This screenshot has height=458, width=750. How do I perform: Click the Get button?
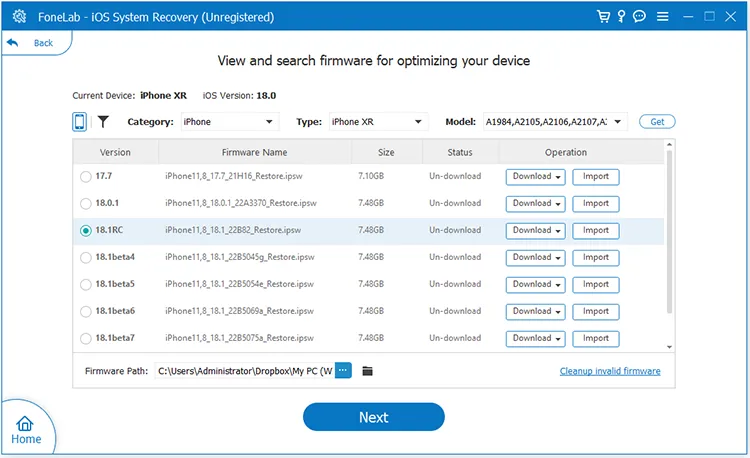(657, 122)
